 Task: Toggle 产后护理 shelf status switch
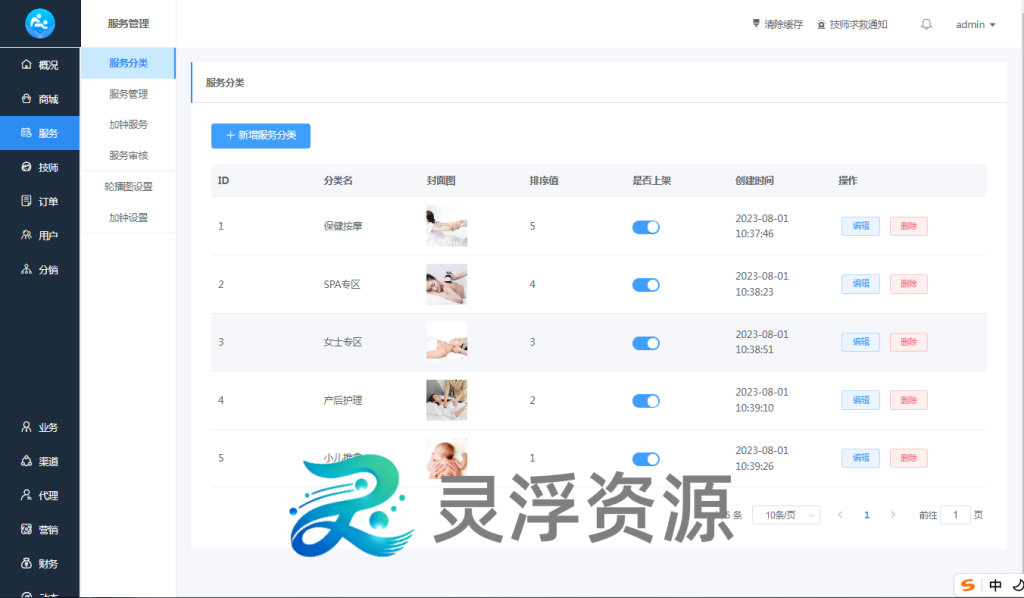(x=646, y=401)
